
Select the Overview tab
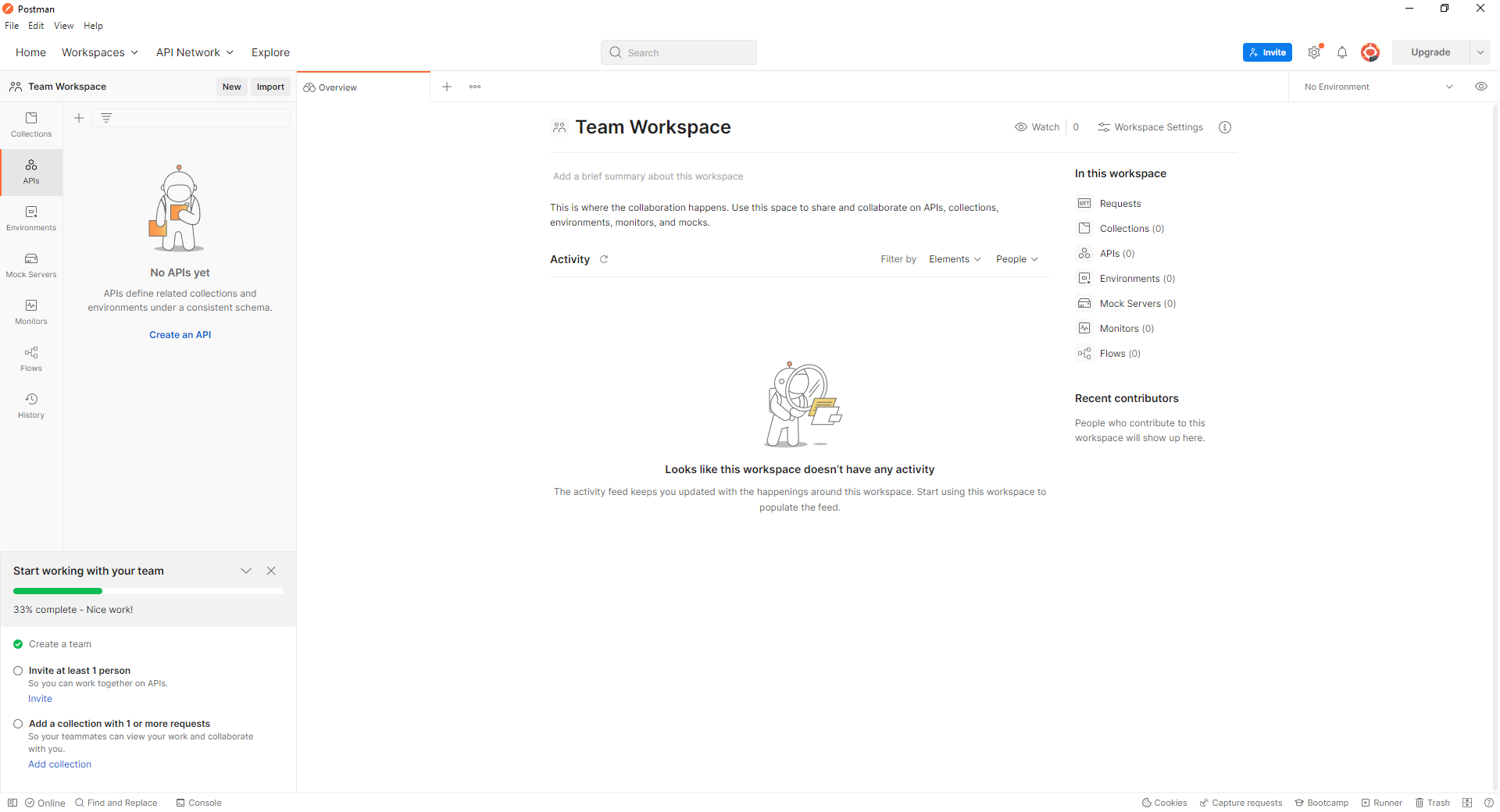coord(363,87)
